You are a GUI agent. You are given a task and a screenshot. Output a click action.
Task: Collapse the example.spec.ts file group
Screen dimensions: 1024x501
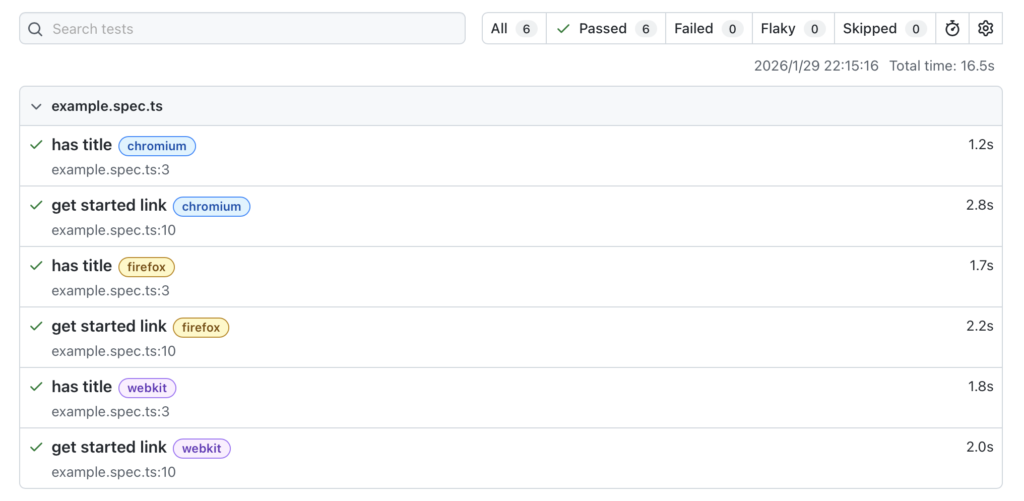coord(37,106)
